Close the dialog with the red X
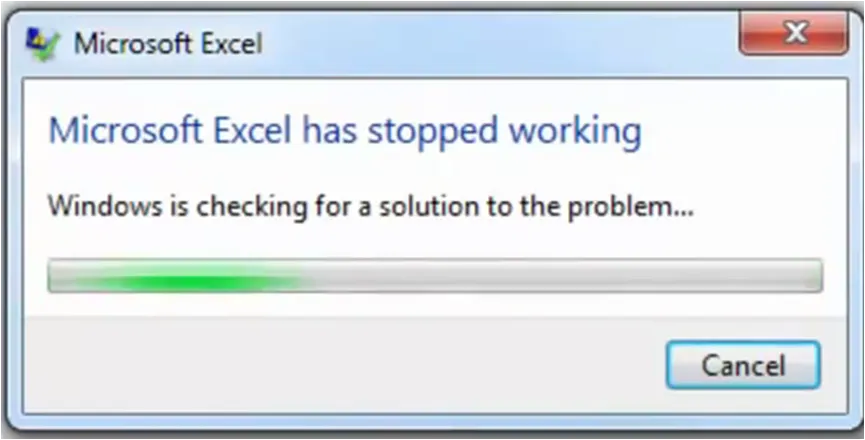 pos(793,33)
